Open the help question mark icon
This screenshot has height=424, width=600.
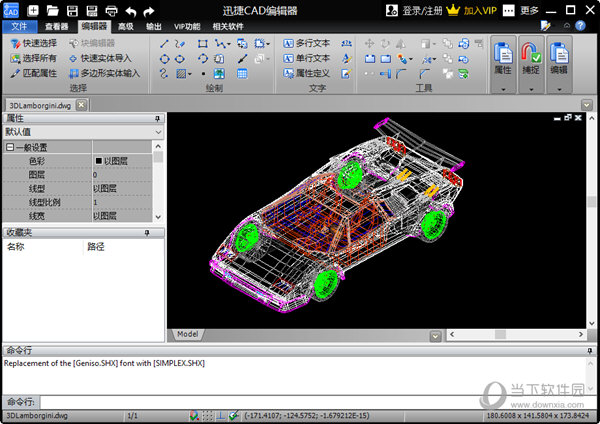580,26
